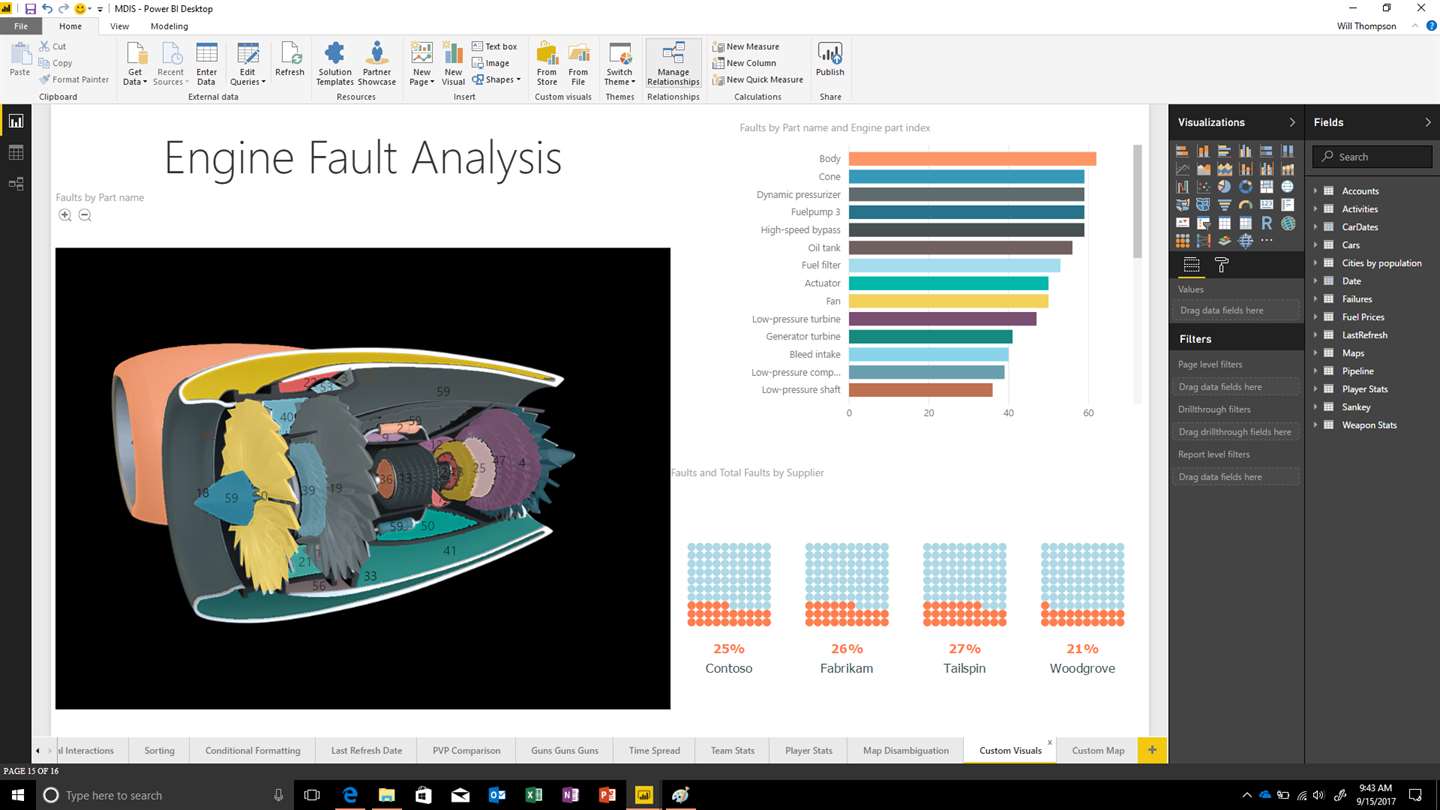Open the Get Data dropdown

135,64
